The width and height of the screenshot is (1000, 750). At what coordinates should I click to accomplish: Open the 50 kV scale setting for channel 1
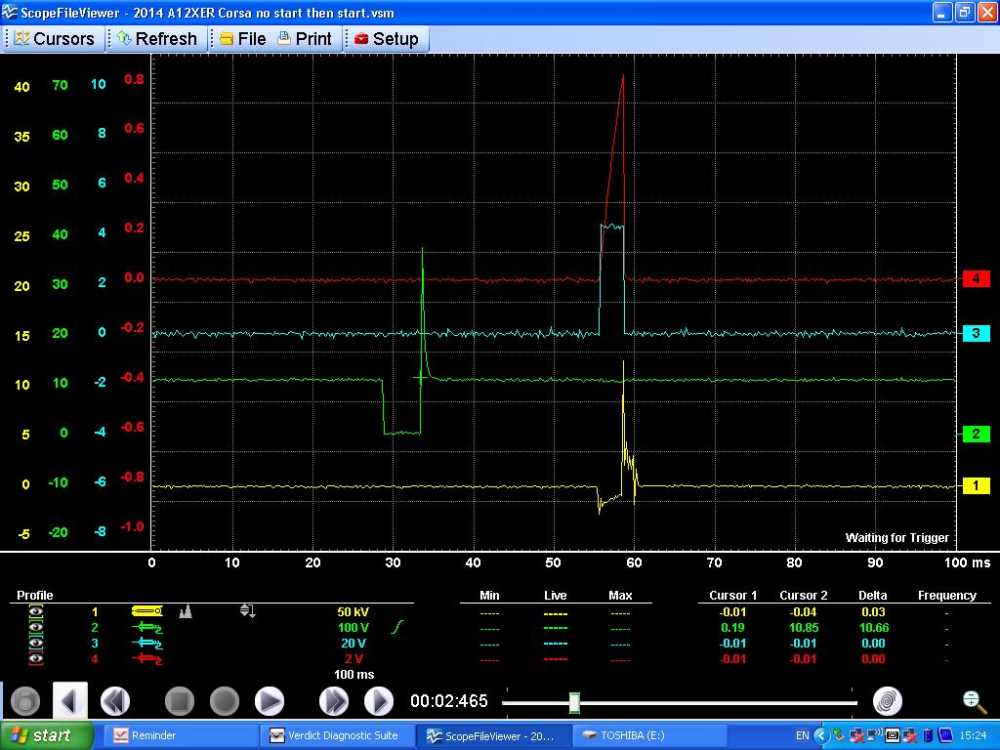[355, 611]
